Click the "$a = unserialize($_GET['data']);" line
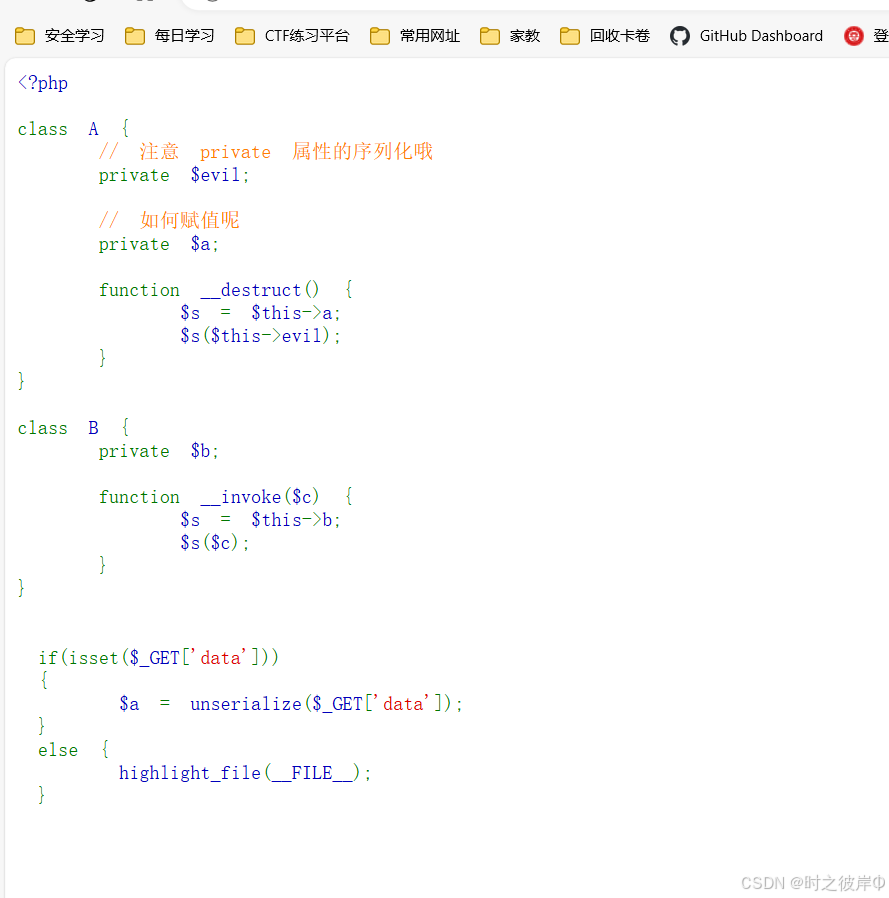Image resolution: width=889 pixels, height=898 pixels. [291, 703]
